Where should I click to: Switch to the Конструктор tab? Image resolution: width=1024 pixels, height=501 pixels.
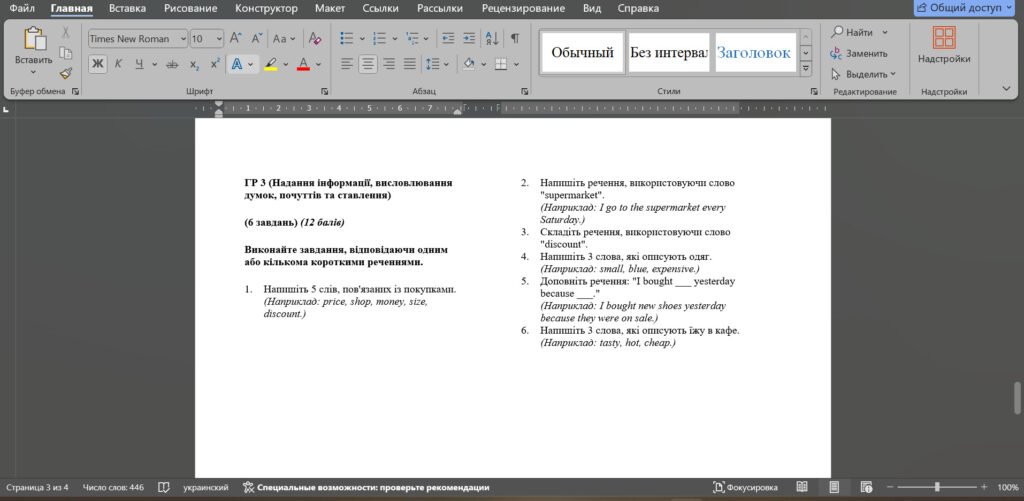[266, 8]
